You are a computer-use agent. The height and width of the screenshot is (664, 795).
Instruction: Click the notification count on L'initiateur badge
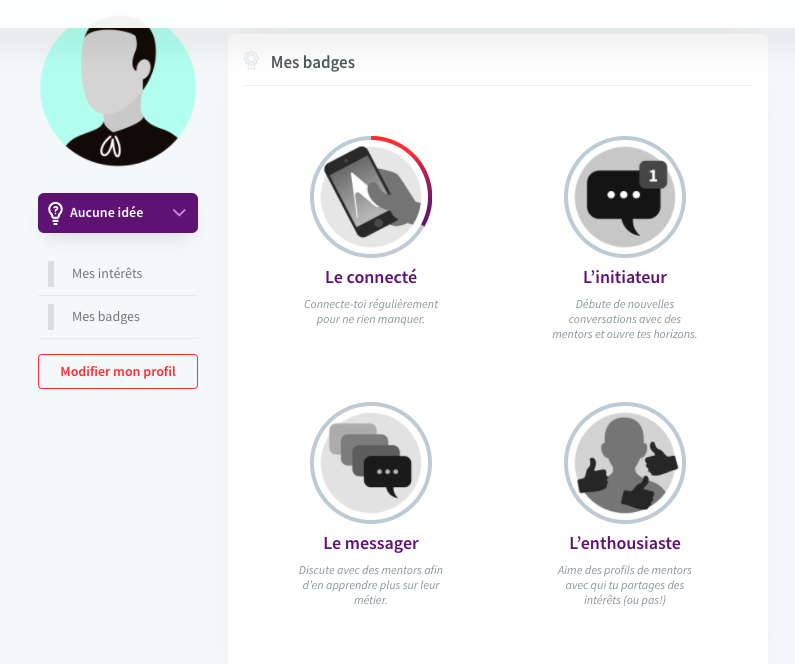653,176
